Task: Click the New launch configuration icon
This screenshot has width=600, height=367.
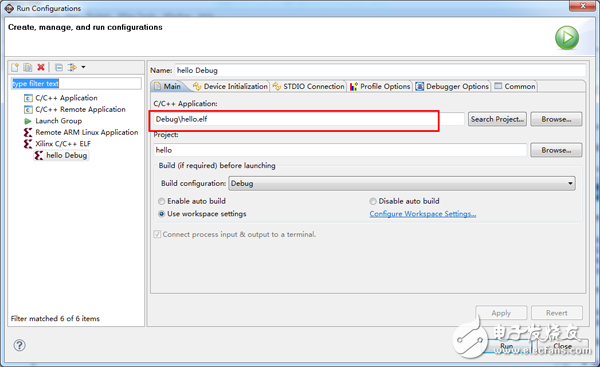Action: 15,67
